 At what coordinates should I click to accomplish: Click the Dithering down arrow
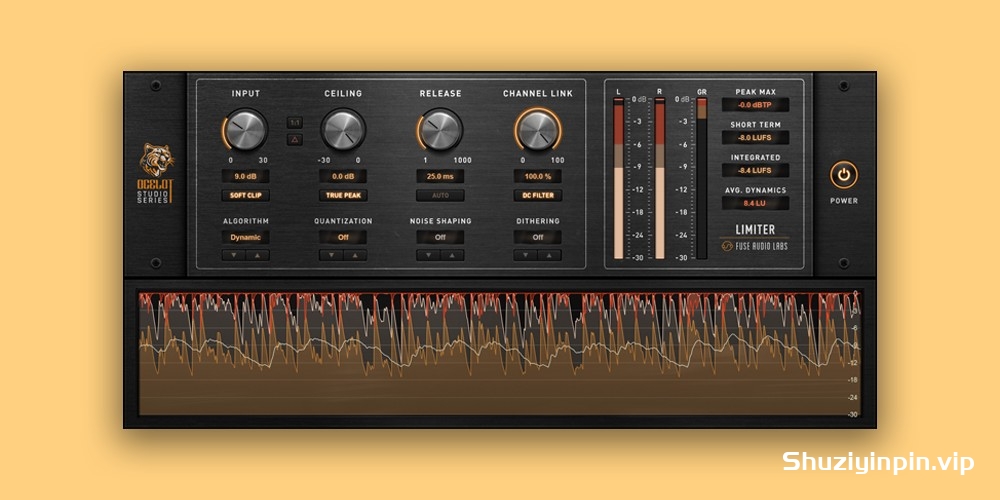(x=526, y=255)
